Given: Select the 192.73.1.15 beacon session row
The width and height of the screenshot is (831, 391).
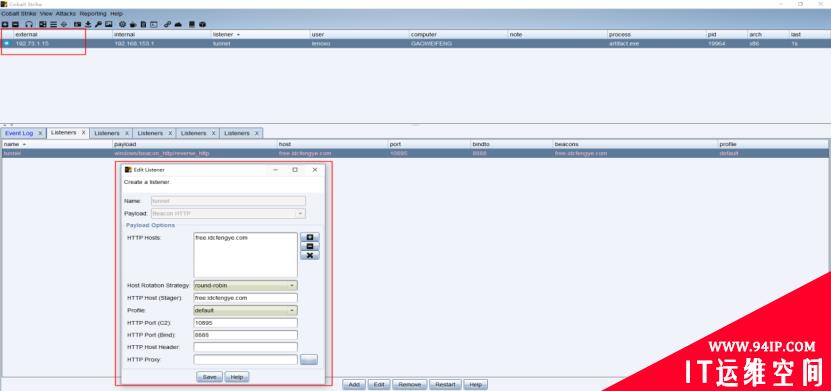Looking at the screenshot, I should click(x=416, y=43).
